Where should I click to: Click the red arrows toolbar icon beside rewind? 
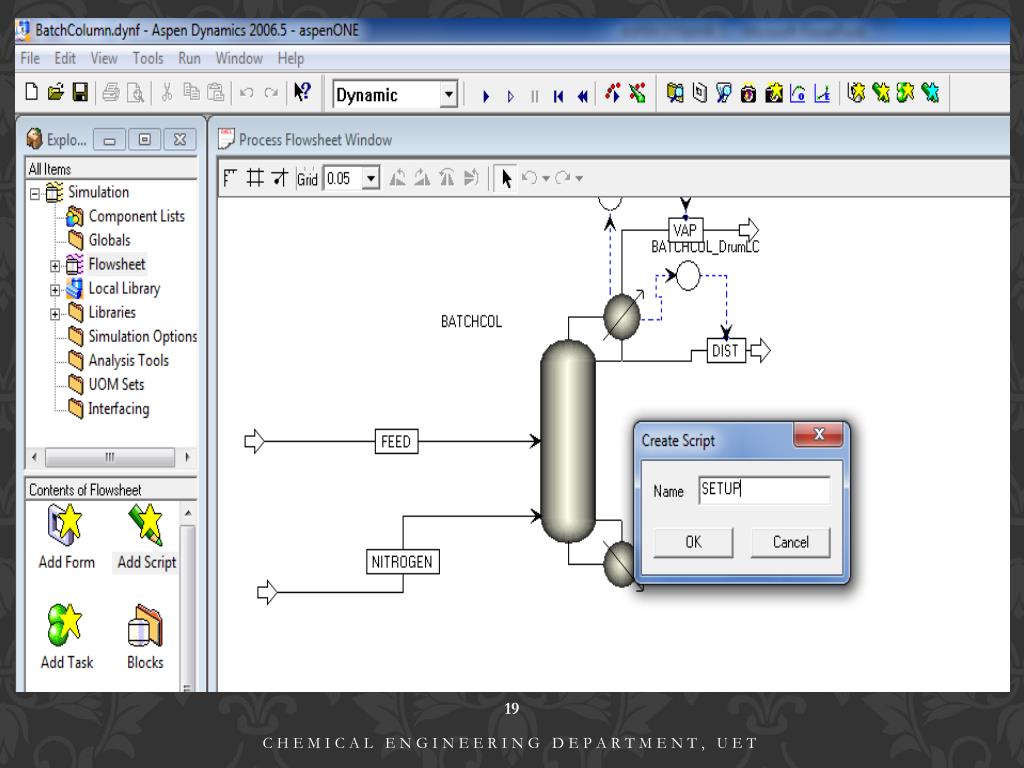(x=613, y=93)
